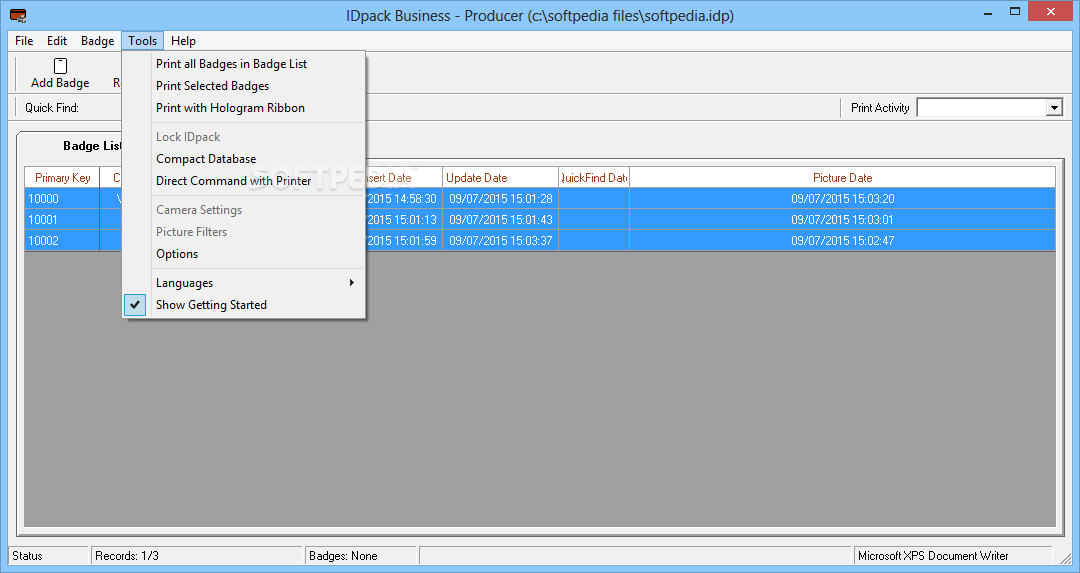Click the Records: 1/3 status entry
Image resolution: width=1080 pixels, height=573 pixels.
(x=197, y=556)
